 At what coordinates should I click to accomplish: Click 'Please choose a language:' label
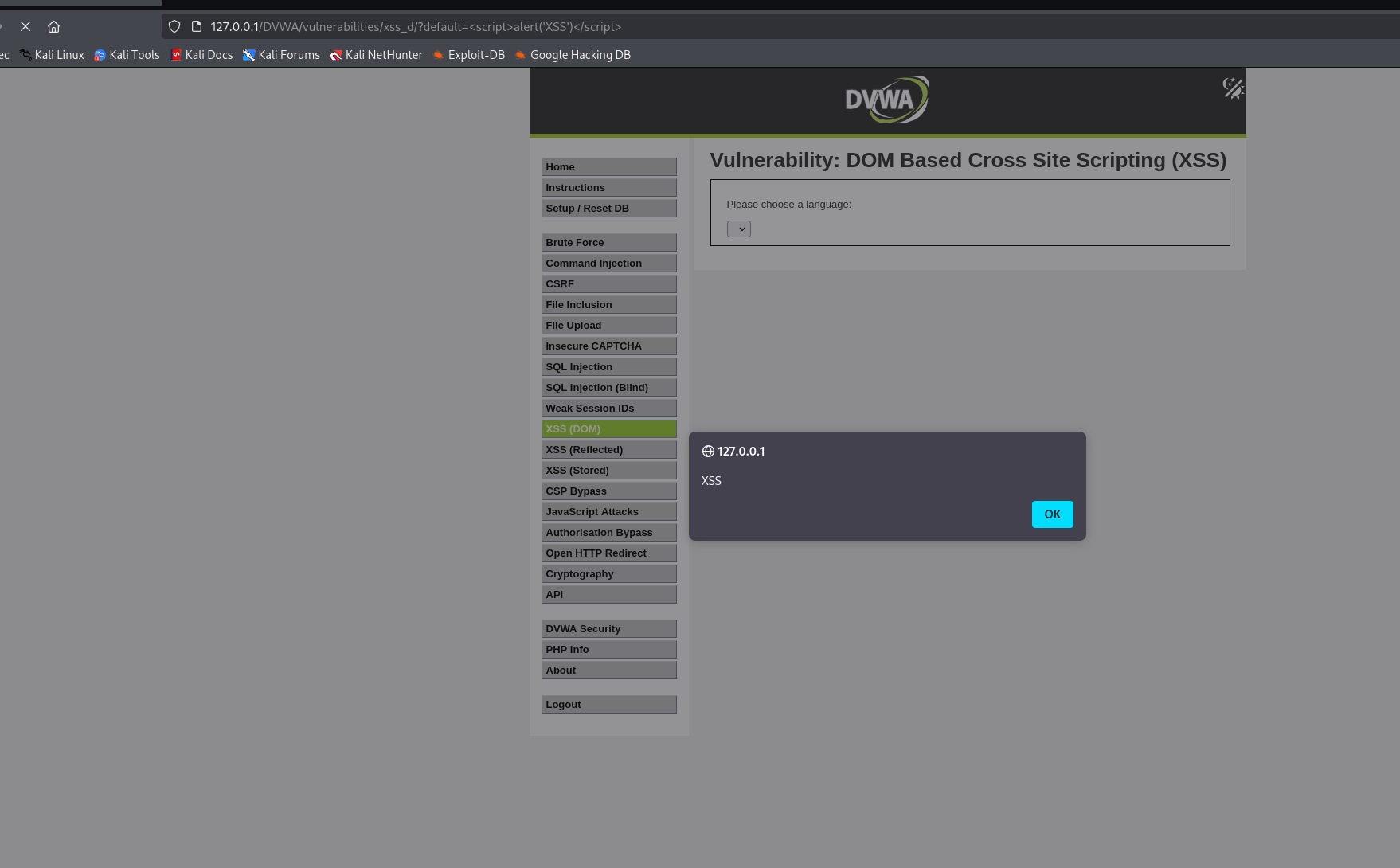point(788,205)
